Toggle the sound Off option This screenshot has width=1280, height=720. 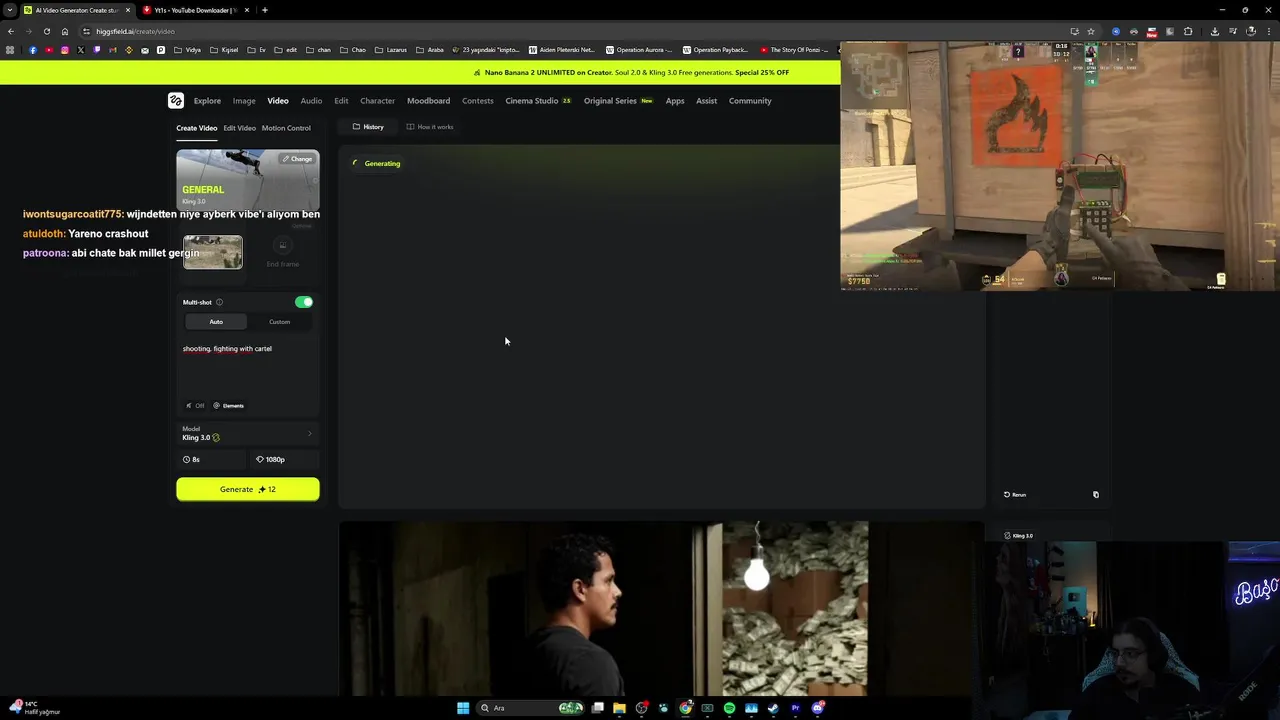click(x=195, y=406)
